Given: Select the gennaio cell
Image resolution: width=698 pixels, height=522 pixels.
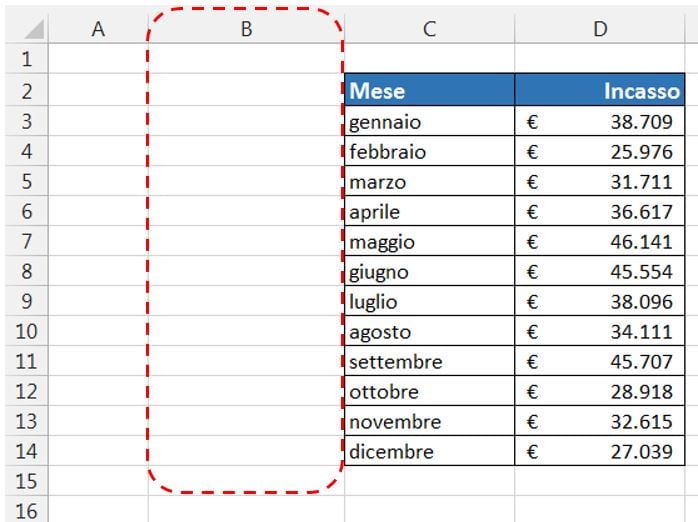Looking at the screenshot, I should tap(430, 121).
